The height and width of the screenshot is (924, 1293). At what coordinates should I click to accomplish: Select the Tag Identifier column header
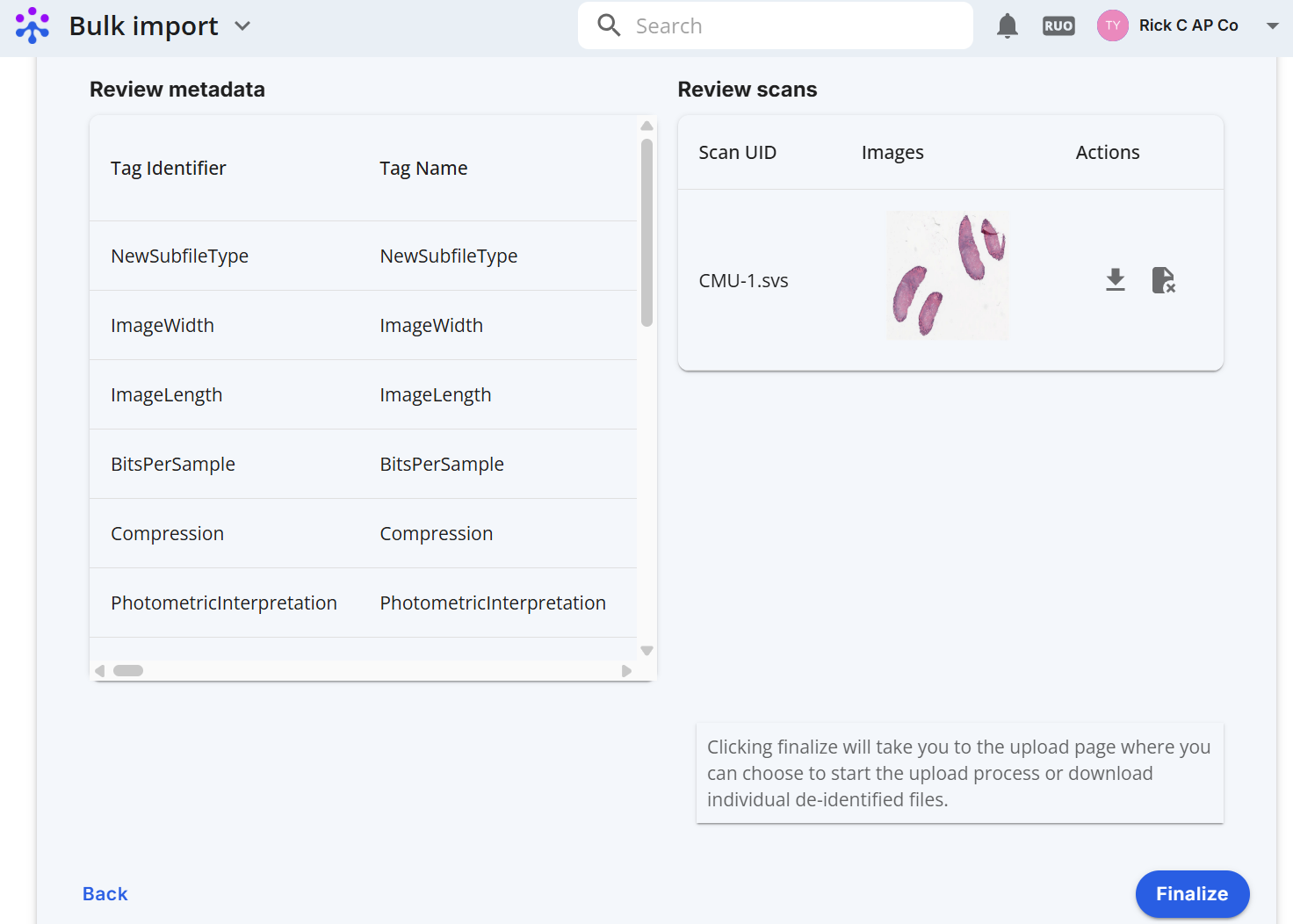point(169,168)
